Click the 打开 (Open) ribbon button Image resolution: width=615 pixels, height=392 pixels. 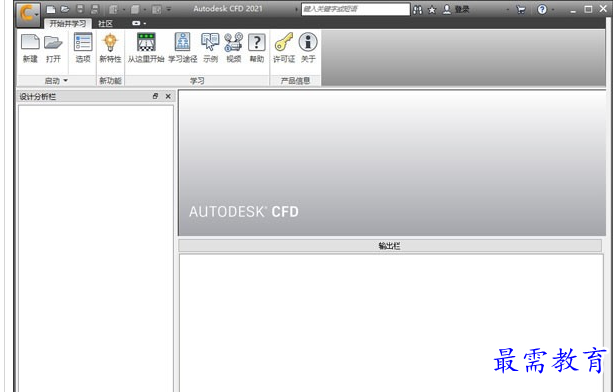point(53,48)
